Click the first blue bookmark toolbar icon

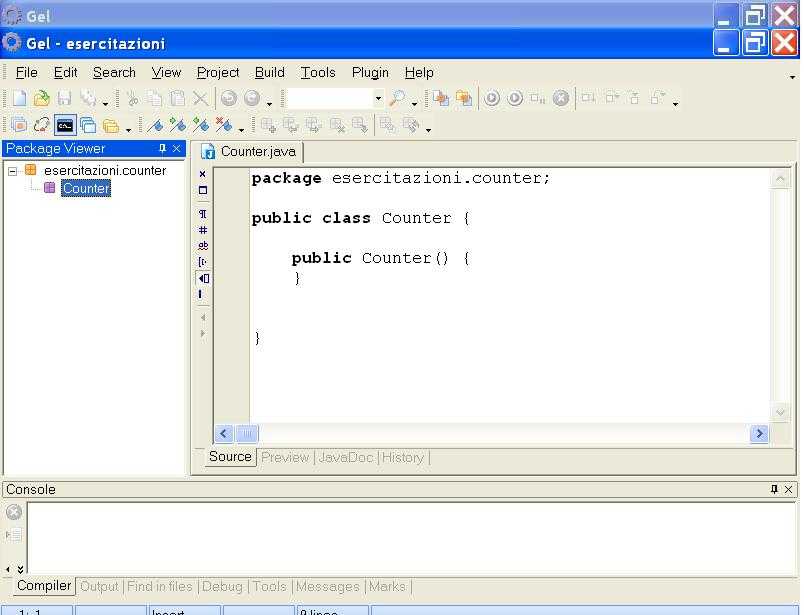click(x=155, y=125)
